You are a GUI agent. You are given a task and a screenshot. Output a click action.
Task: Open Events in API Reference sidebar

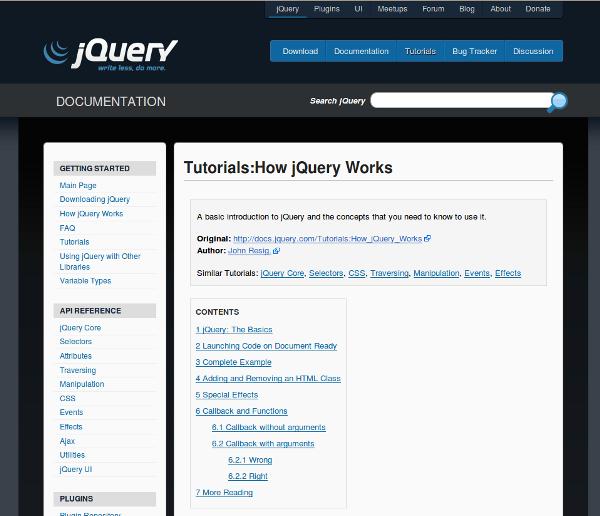coord(71,412)
